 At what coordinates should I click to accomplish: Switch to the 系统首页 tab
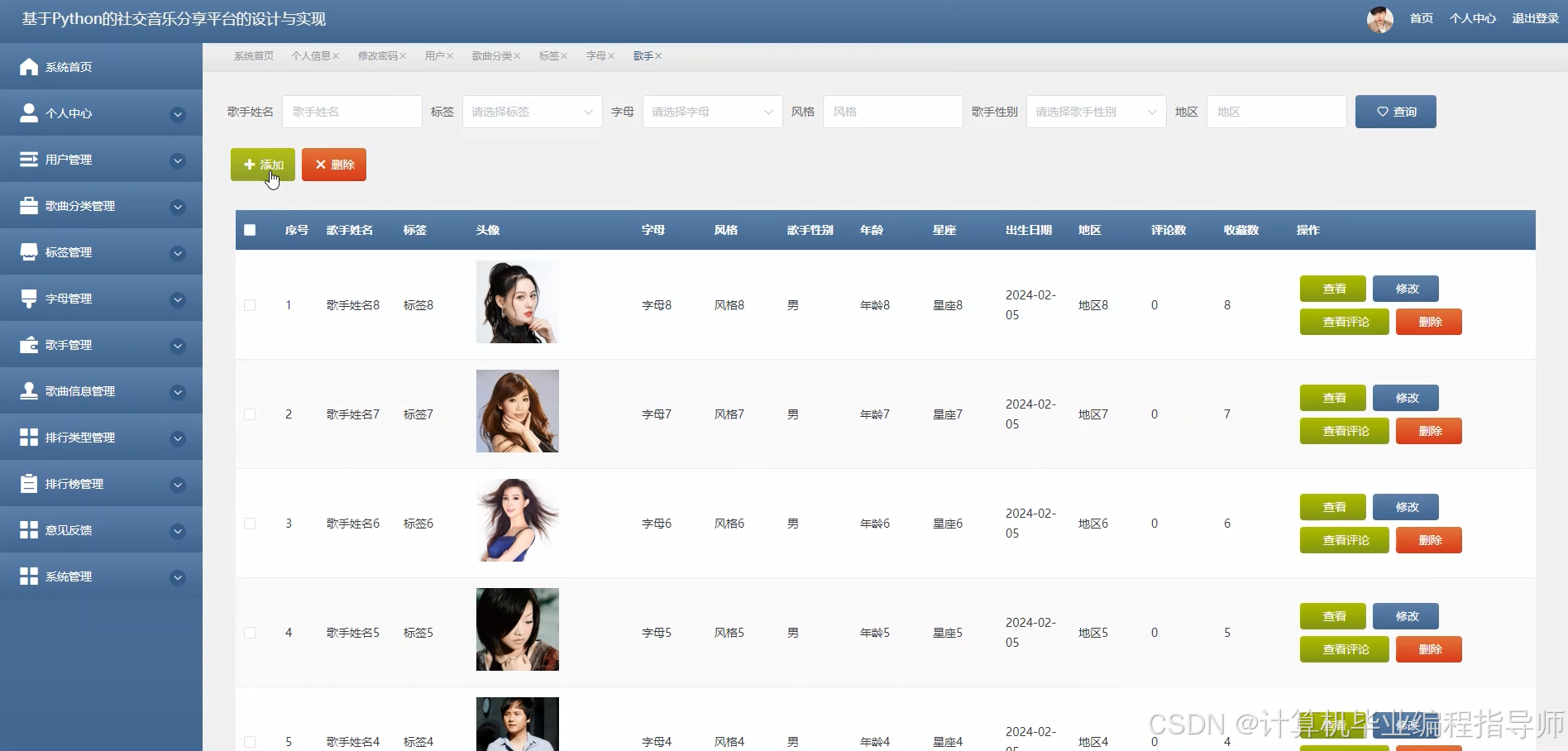point(254,56)
